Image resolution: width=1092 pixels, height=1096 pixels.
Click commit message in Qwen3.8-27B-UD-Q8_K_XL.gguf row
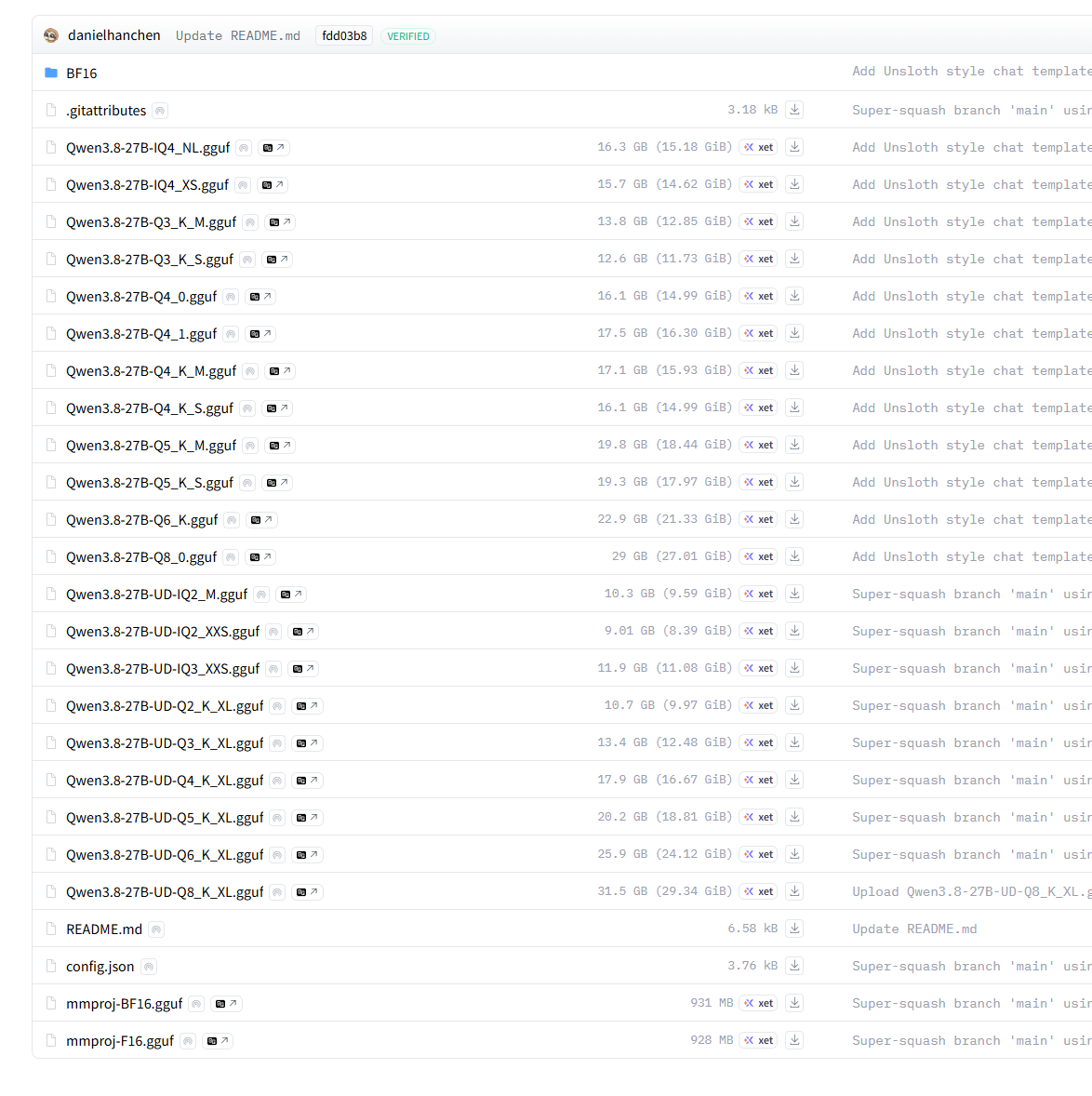[x=971, y=891]
